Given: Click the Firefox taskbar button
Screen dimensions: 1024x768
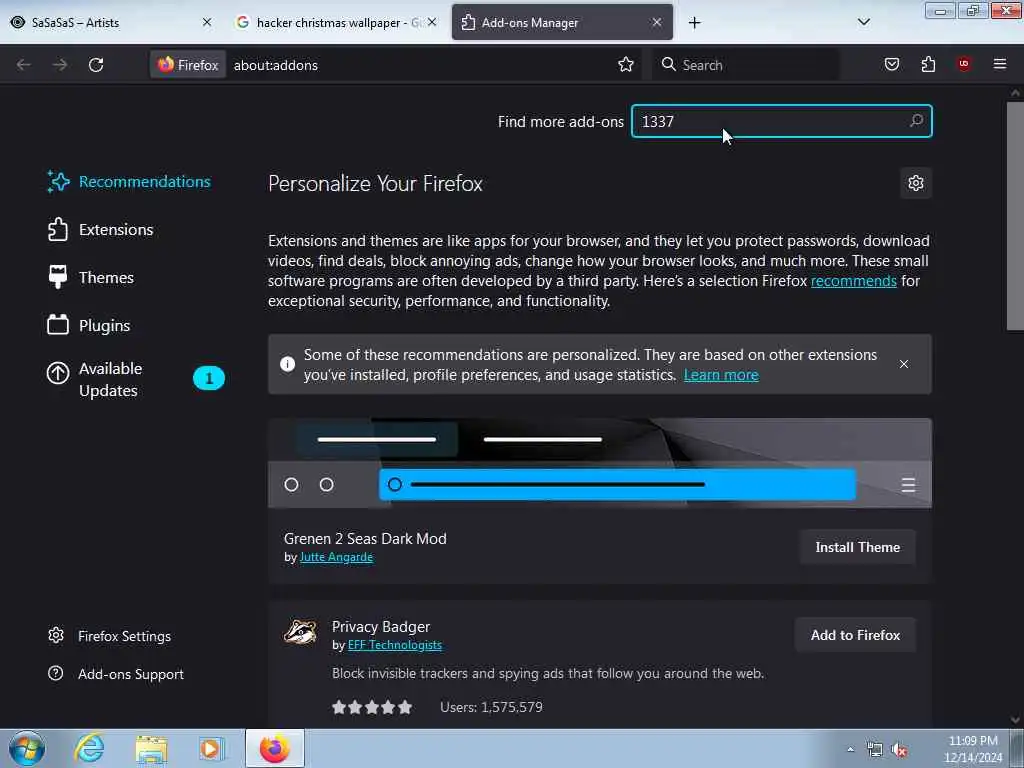Looking at the screenshot, I should click(274, 748).
